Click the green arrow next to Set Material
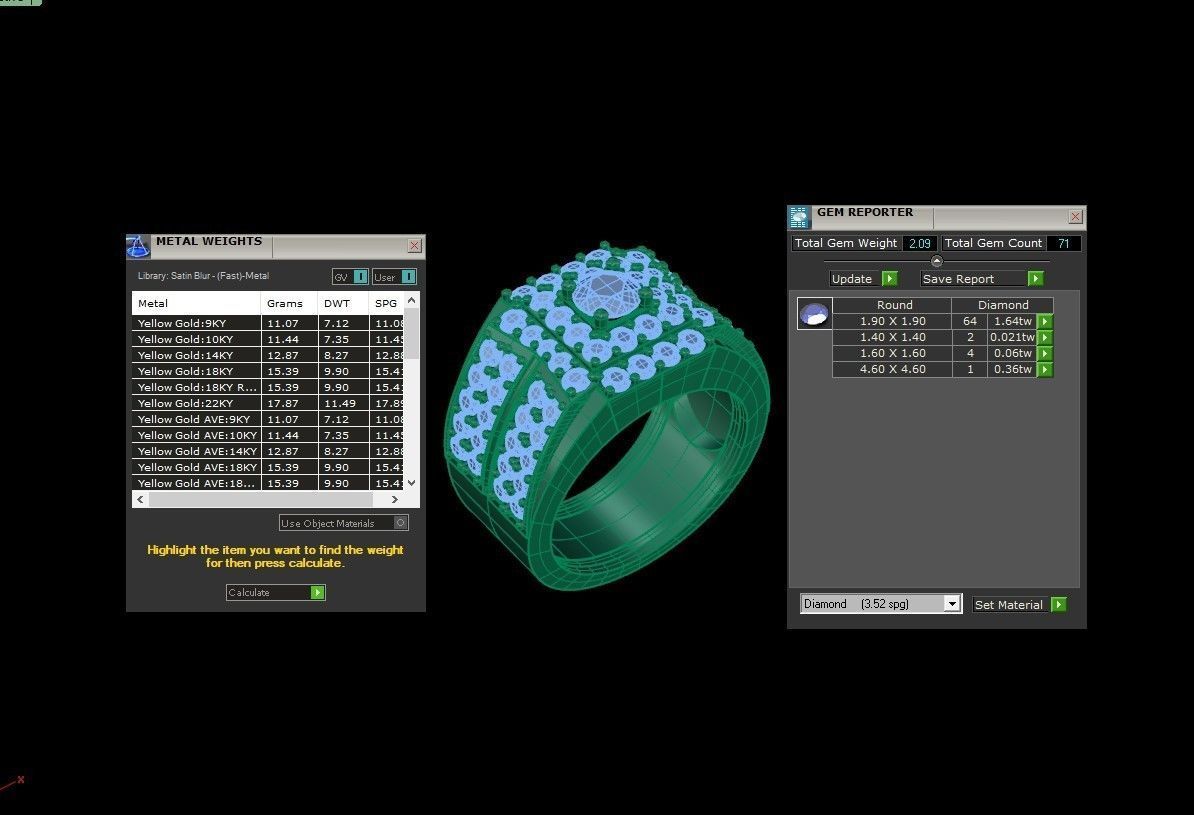The width and height of the screenshot is (1194, 815). tap(1058, 604)
